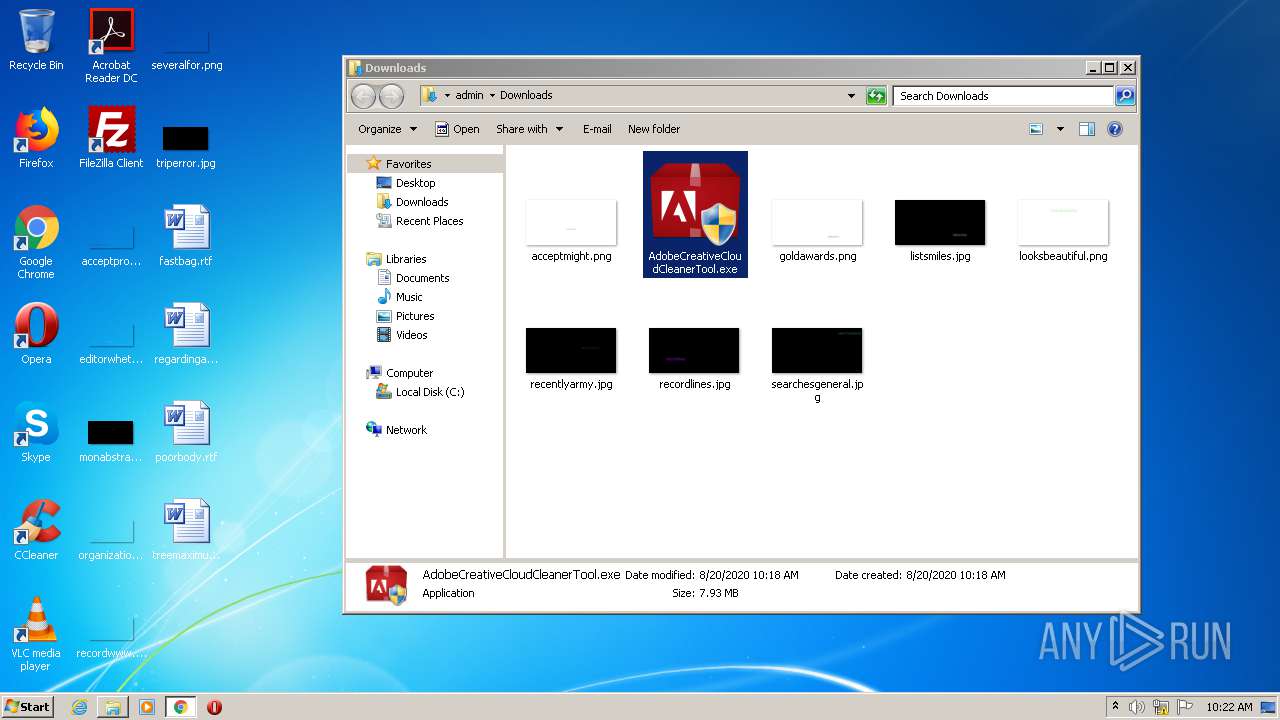The height and width of the screenshot is (720, 1280).
Task: Launch Opera desktop shortcut
Action: tap(36, 334)
